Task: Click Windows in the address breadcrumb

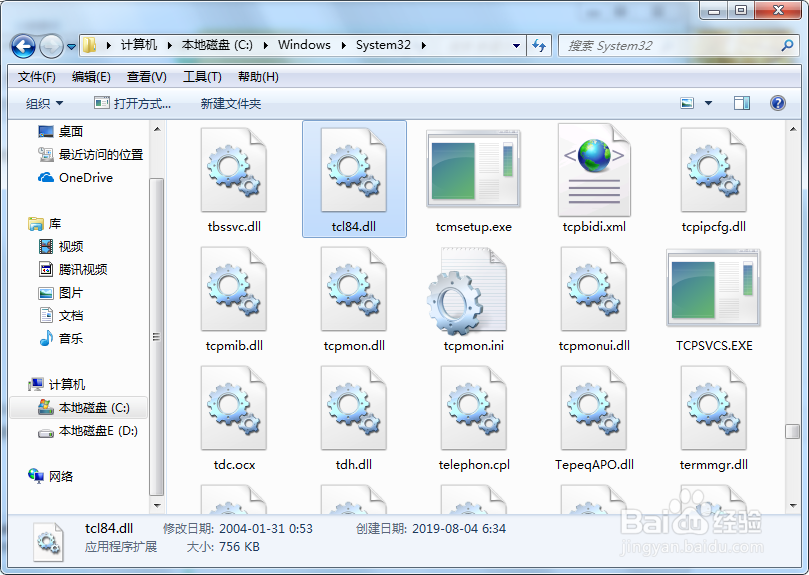Action: point(304,45)
